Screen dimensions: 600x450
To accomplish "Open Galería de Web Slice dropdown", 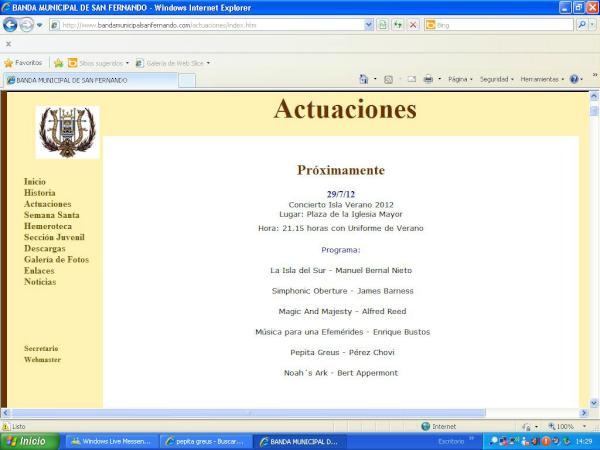I will (173, 63).
